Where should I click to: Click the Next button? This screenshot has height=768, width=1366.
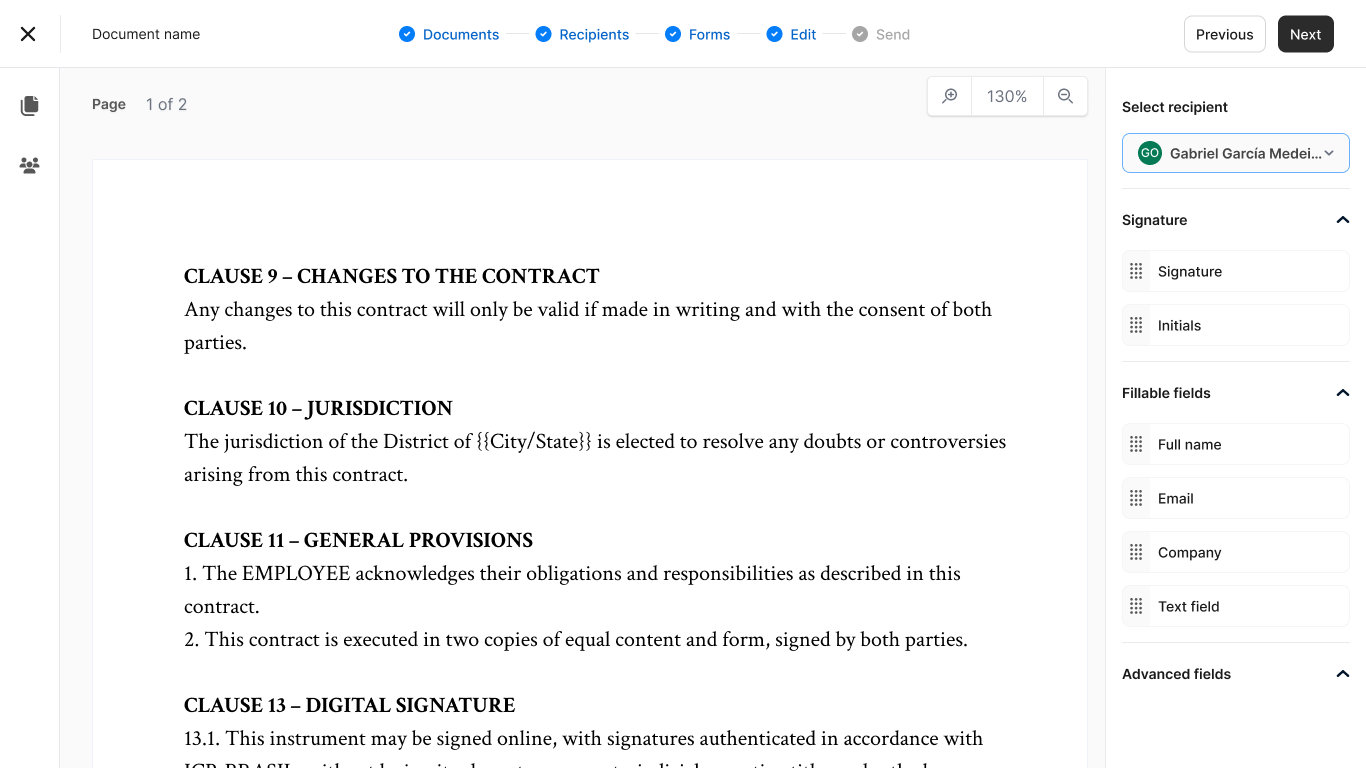pos(1305,33)
